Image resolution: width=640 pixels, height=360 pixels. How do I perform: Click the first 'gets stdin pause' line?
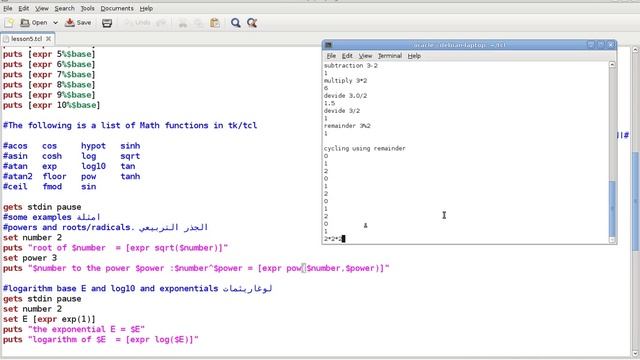(x=42, y=207)
